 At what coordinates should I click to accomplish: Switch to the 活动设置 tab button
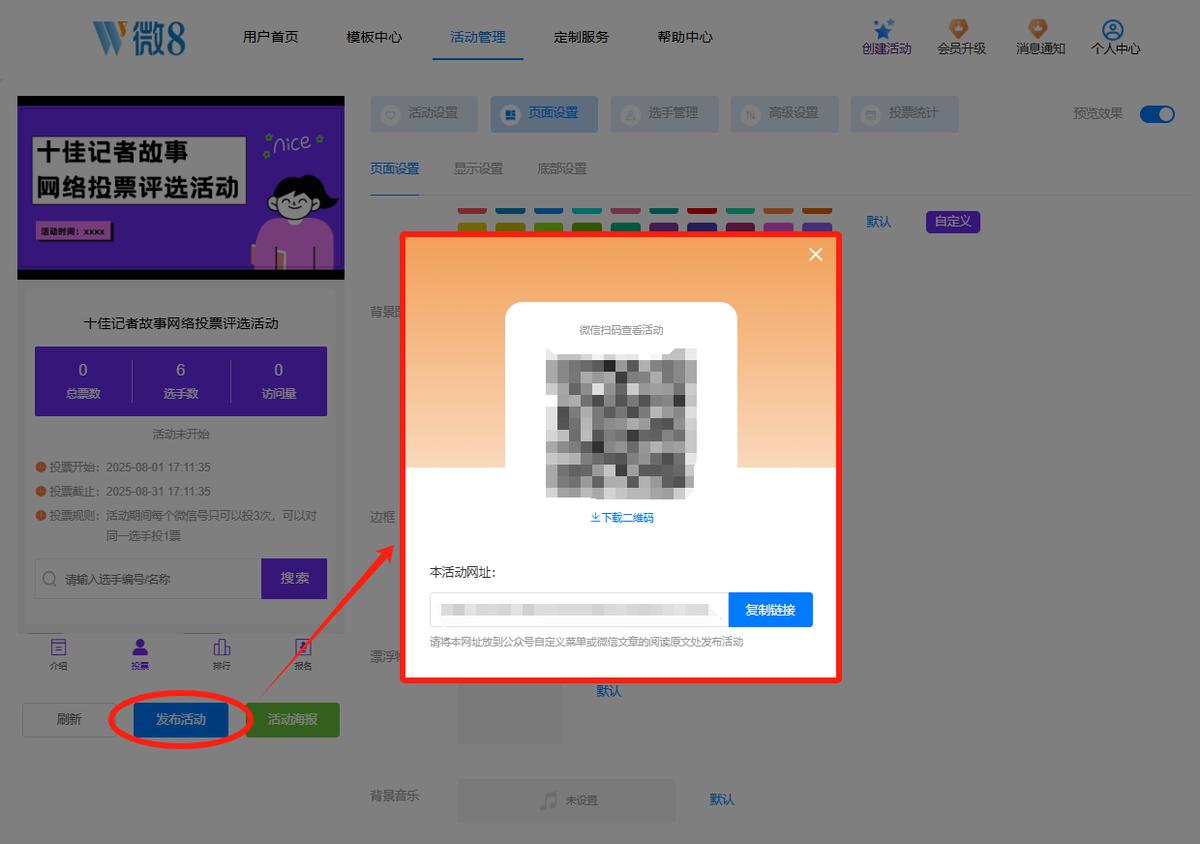click(424, 114)
